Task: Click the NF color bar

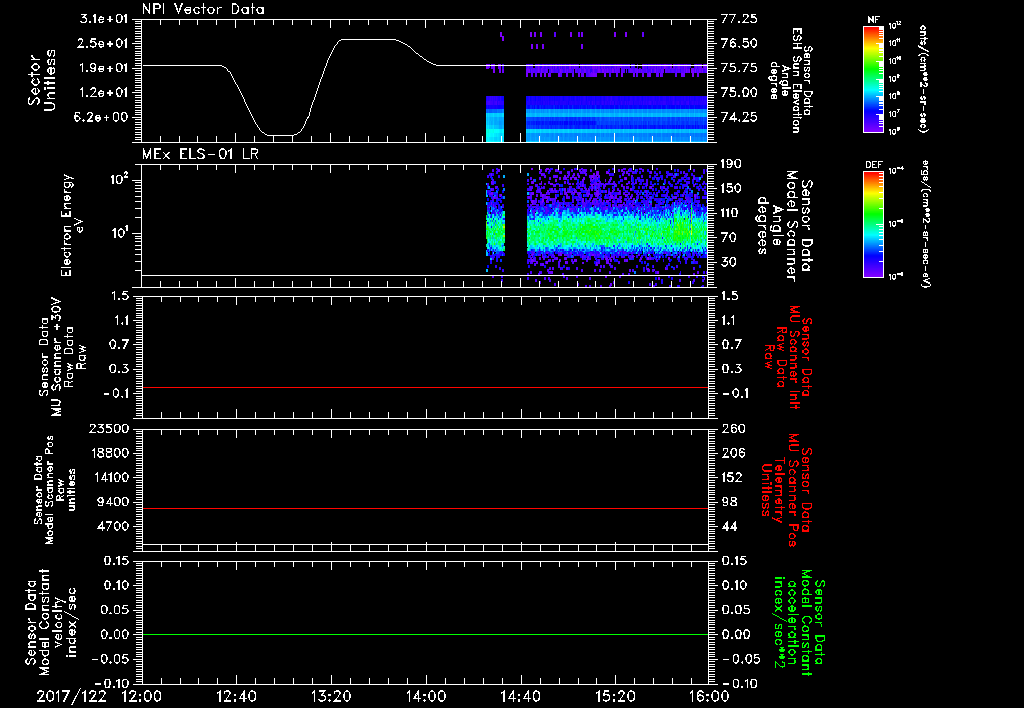Action: [x=874, y=78]
